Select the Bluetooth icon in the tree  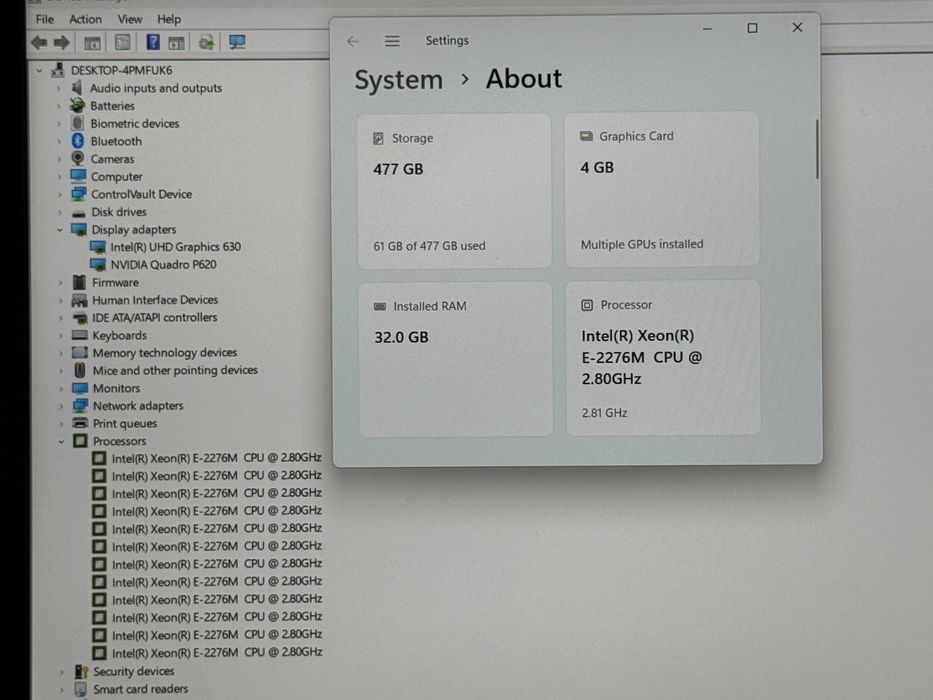tap(77, 140)
